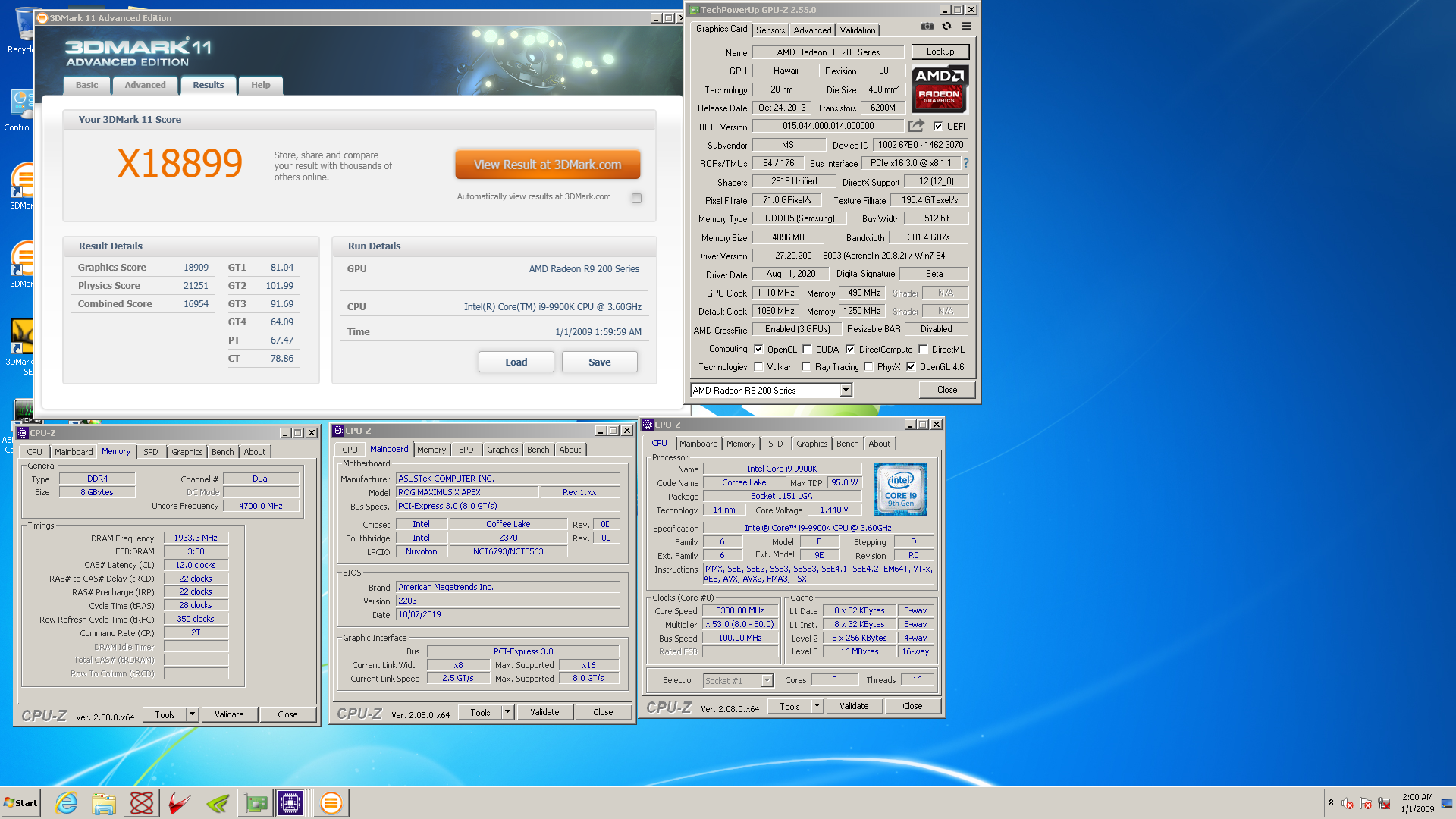1456x819 pixels.
Task: Open Bench tab in the Mainboard CPU-Z window
Action: tap(538, 450)
